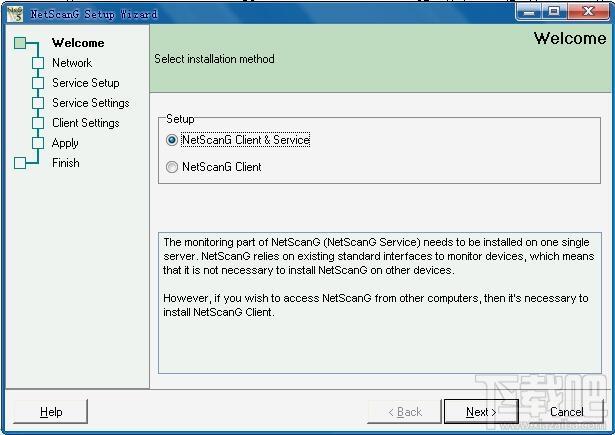Viewport: 615px width, 435px height.
Task: Click the Next button
Action: (x=481, y=411)
